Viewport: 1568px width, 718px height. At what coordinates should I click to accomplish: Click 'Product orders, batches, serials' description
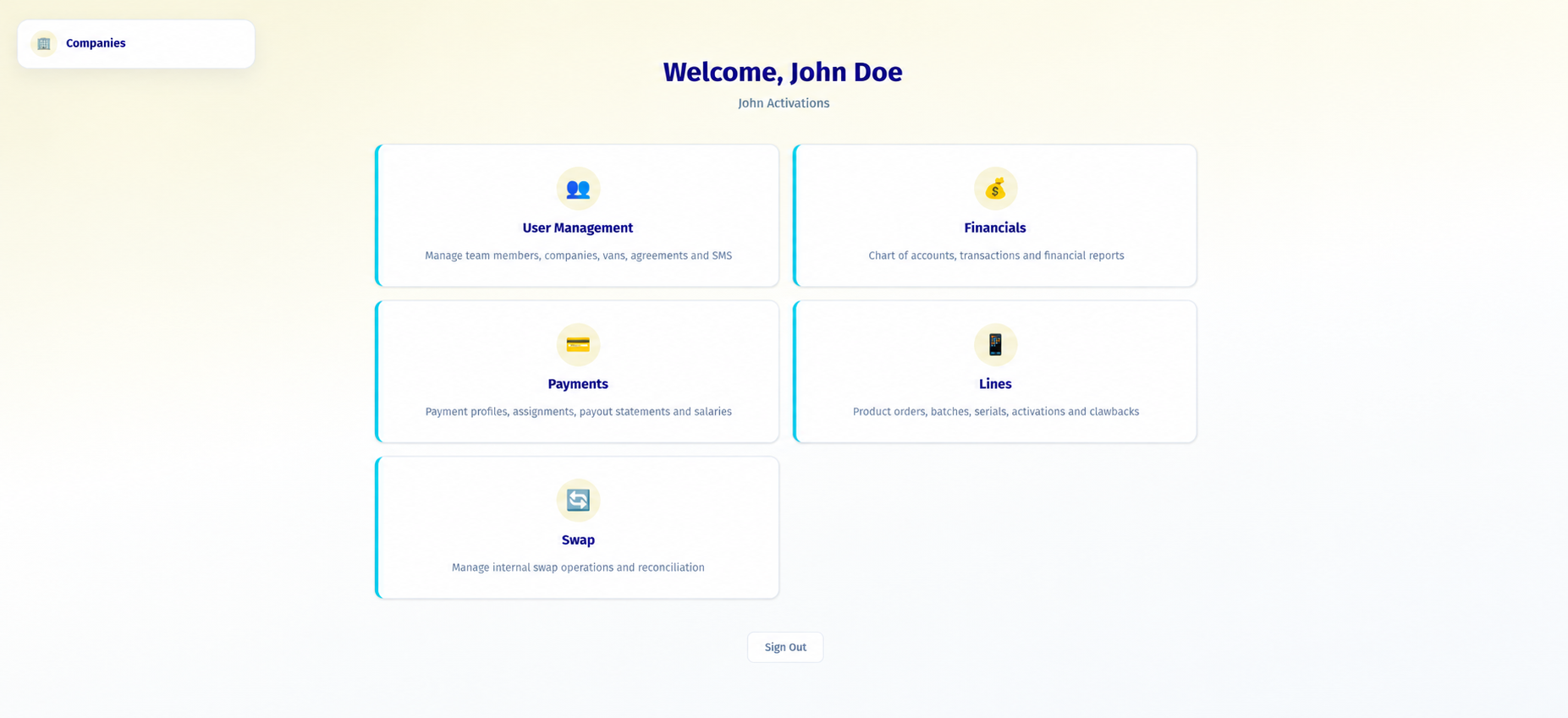pos(996,412)
